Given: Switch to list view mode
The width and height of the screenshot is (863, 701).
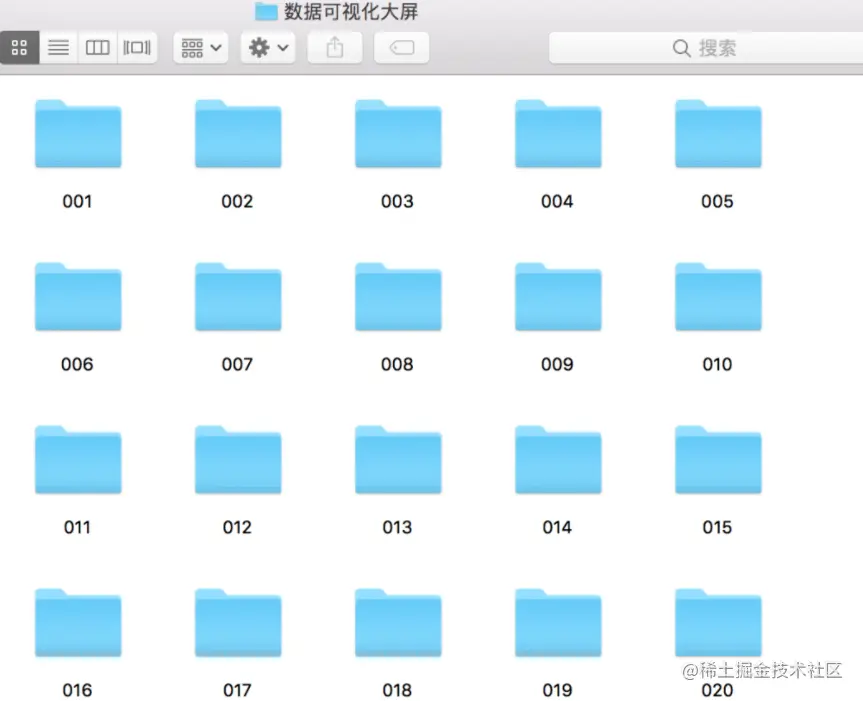Looking at the screenshot, I should (58, 48).
